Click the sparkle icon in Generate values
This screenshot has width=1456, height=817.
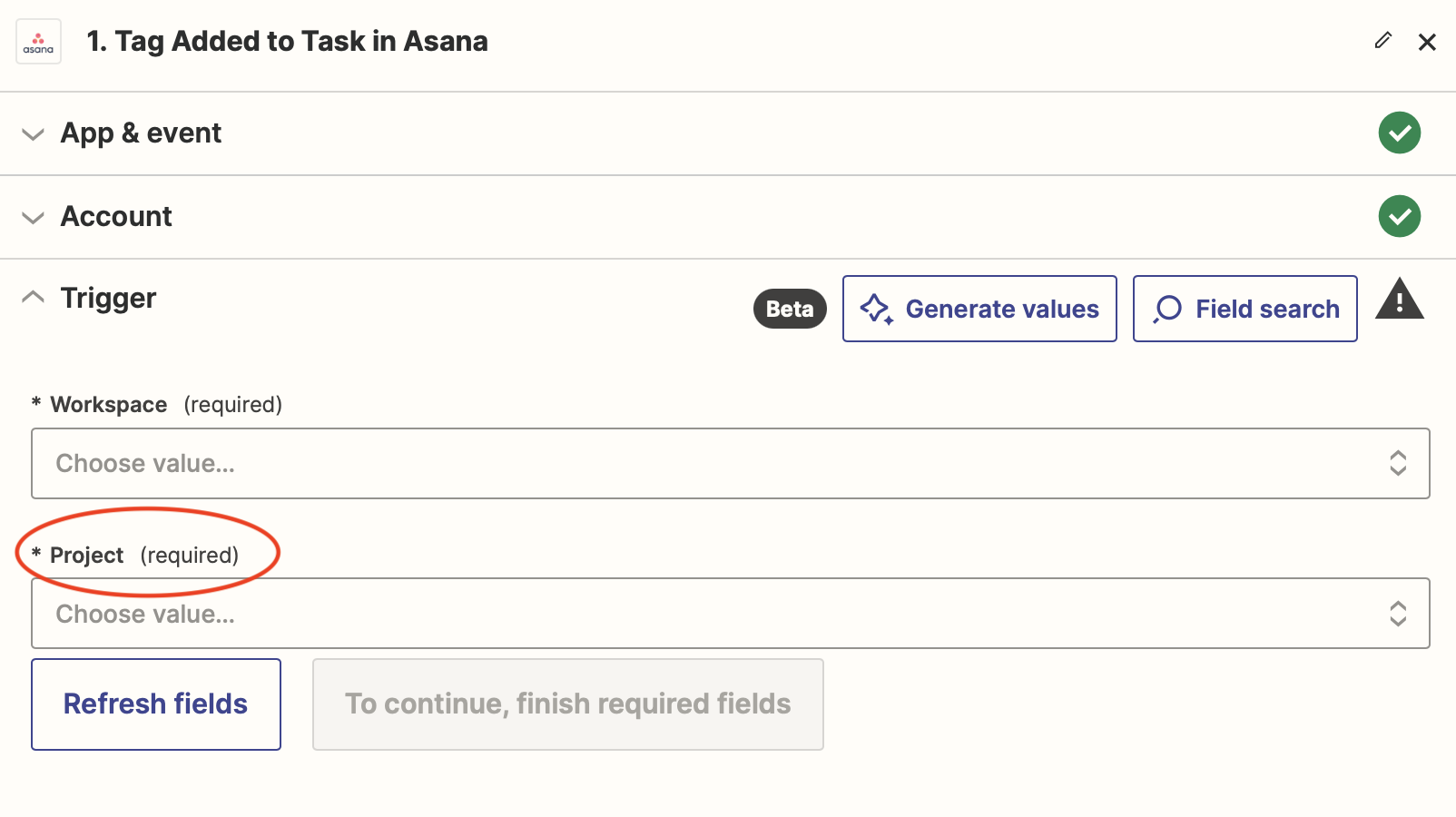(876, 309)
